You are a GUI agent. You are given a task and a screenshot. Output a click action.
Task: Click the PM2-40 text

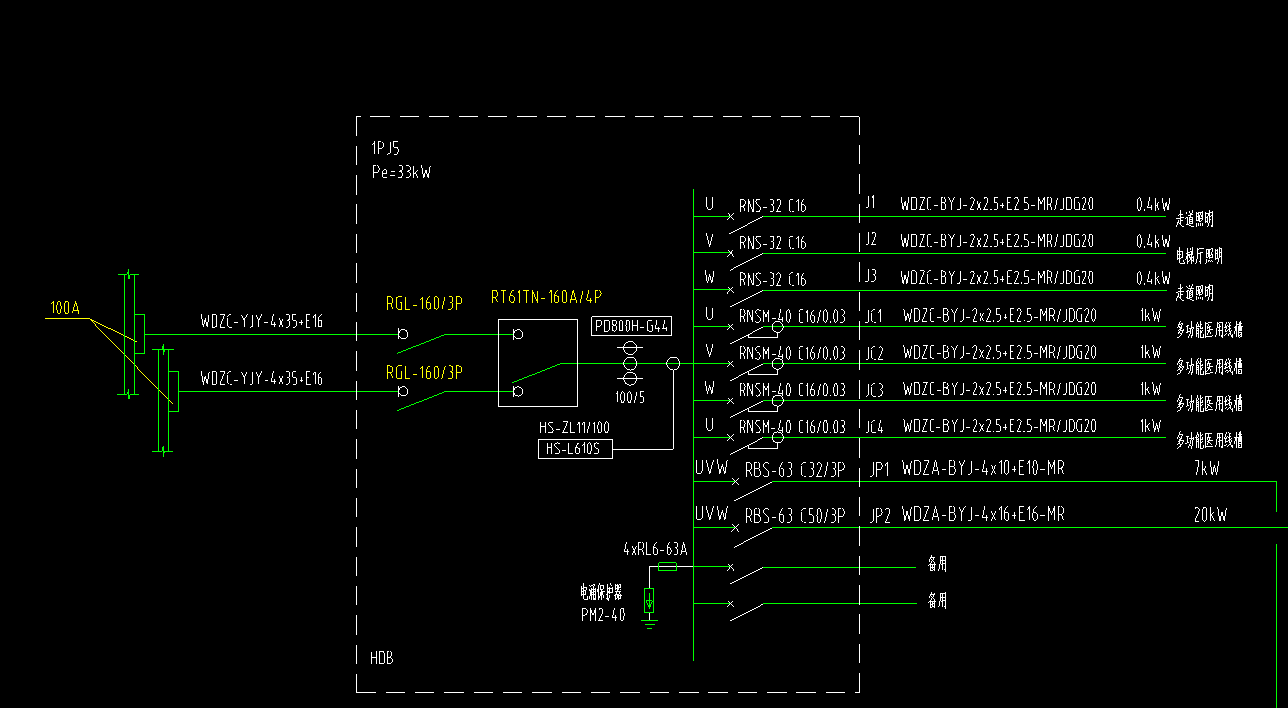pyautogui.click(x=603, y=615)
